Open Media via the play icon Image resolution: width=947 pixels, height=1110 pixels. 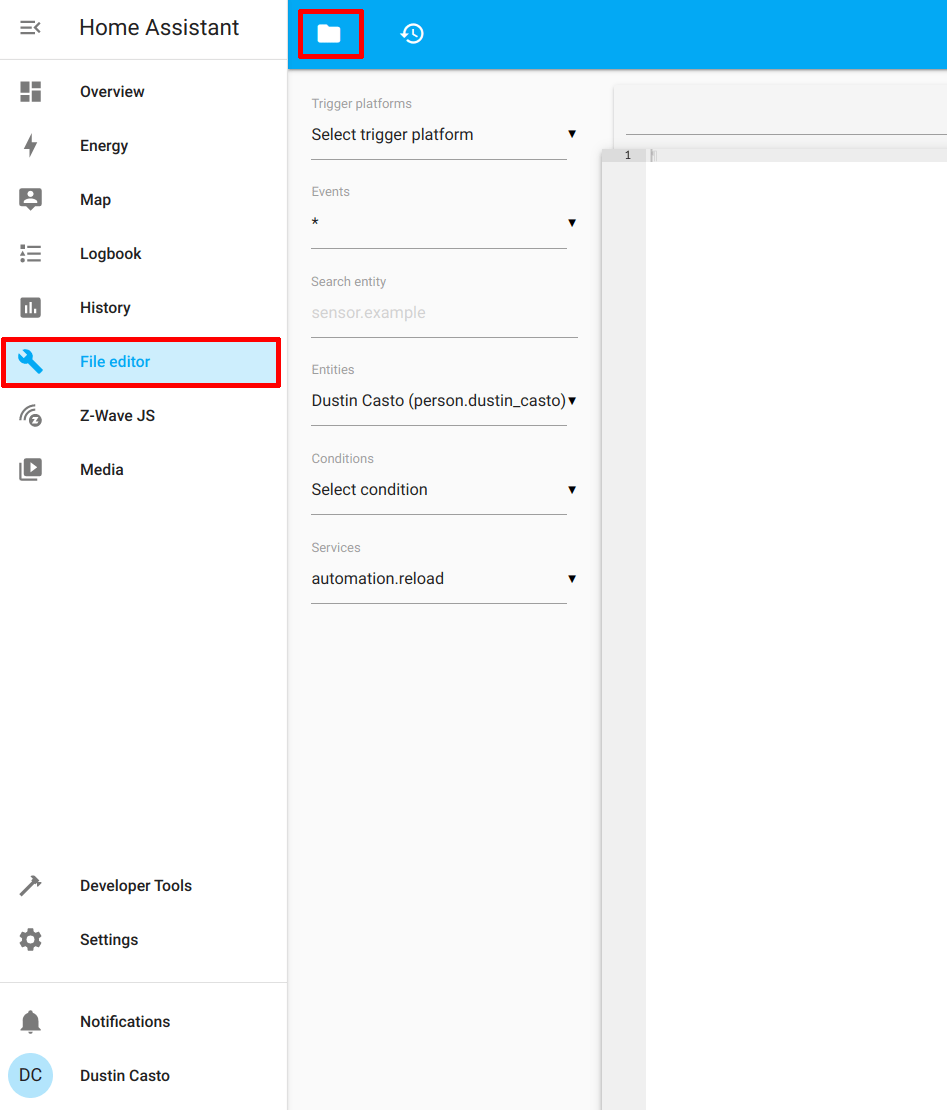point(30,469)
